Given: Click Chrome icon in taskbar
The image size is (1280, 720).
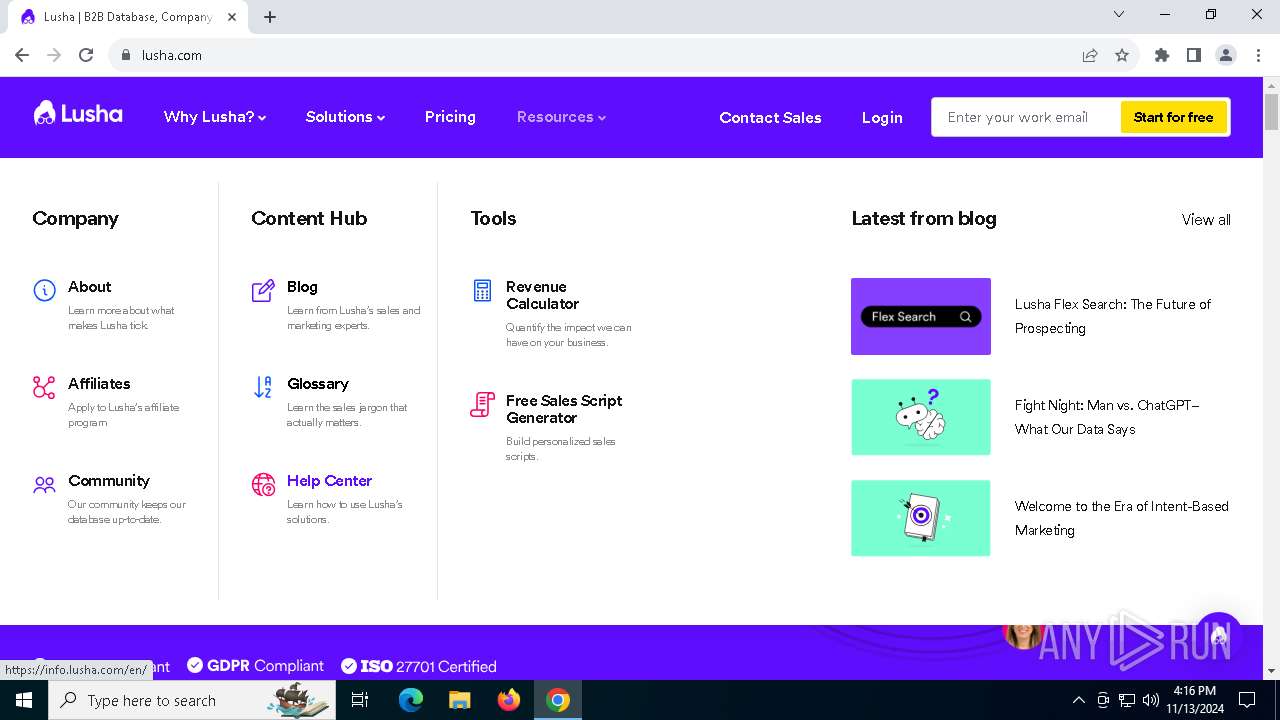Looking at the screenshot, I should pos(558,700).
